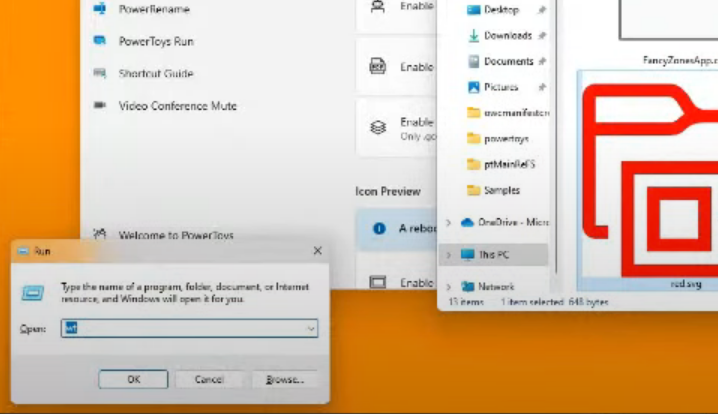The width and height of the screenshot is (718, 414).
Task: Click 'Welcome to PowerToys' sidebar label
Action: (176, 235)
